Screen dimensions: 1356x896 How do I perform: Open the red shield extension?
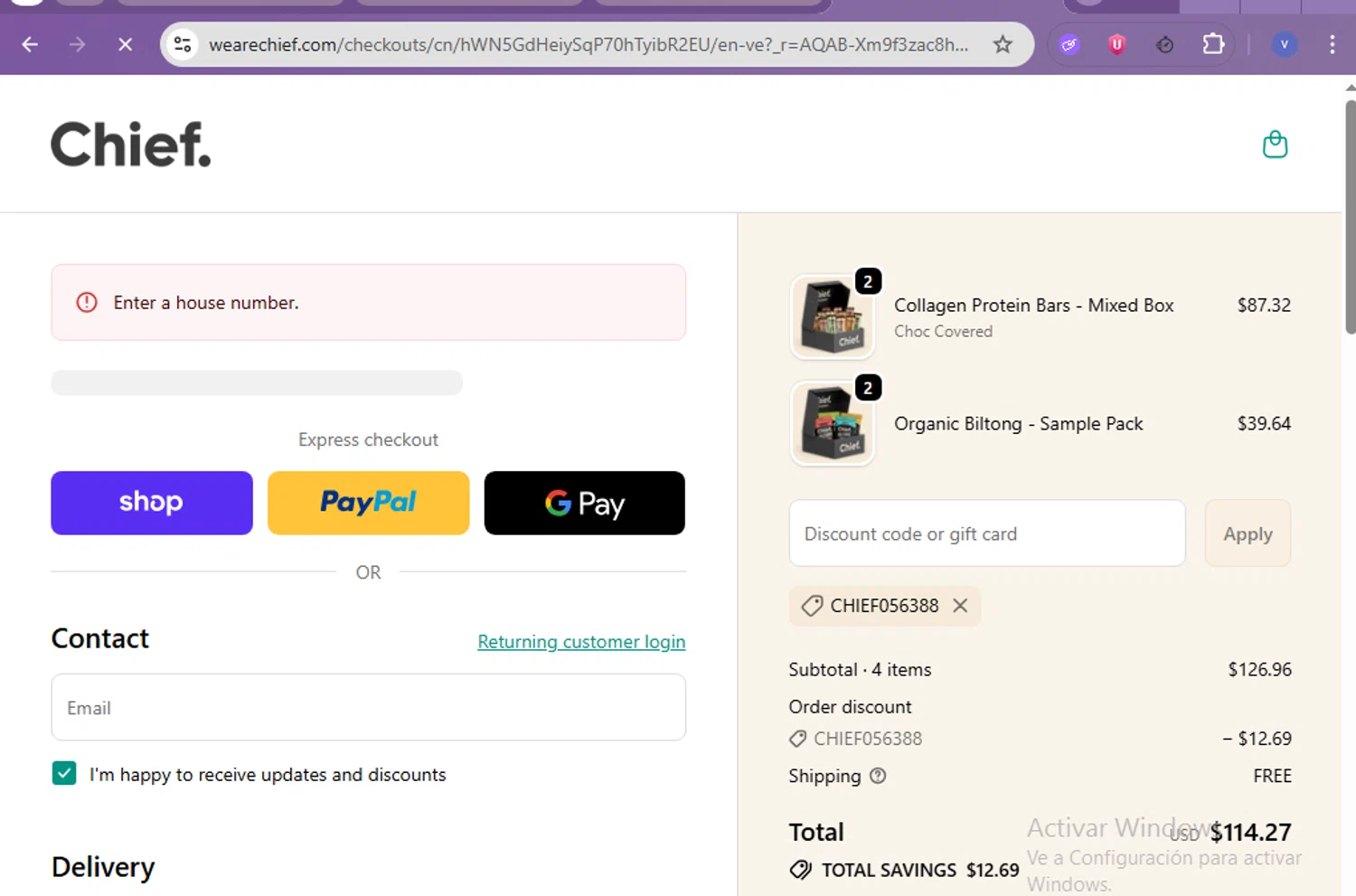click(1117, 44)
